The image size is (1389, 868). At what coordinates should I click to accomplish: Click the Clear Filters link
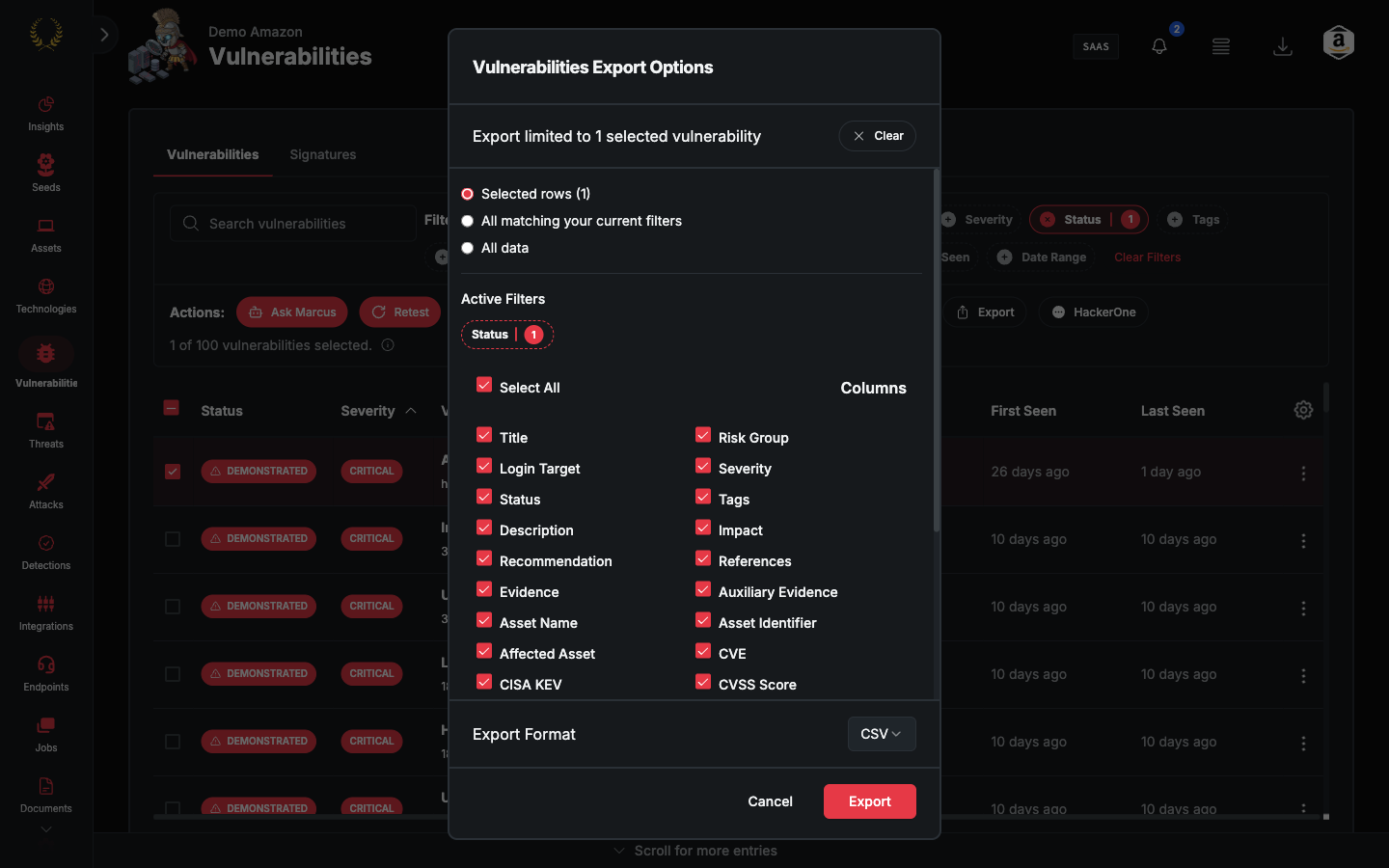[x=1147, y=258]
